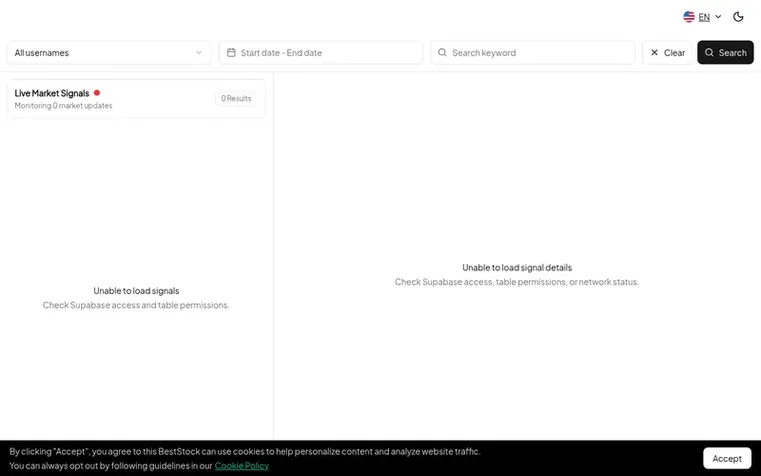Click the network status hint text
The width and height of the screenshot is (761, 476).
[517, 282]
